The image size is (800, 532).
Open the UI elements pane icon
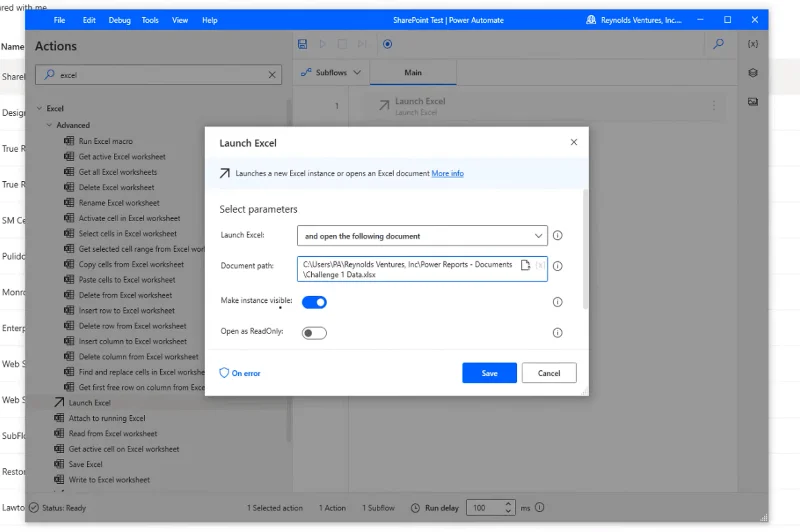tap(753, 72)
